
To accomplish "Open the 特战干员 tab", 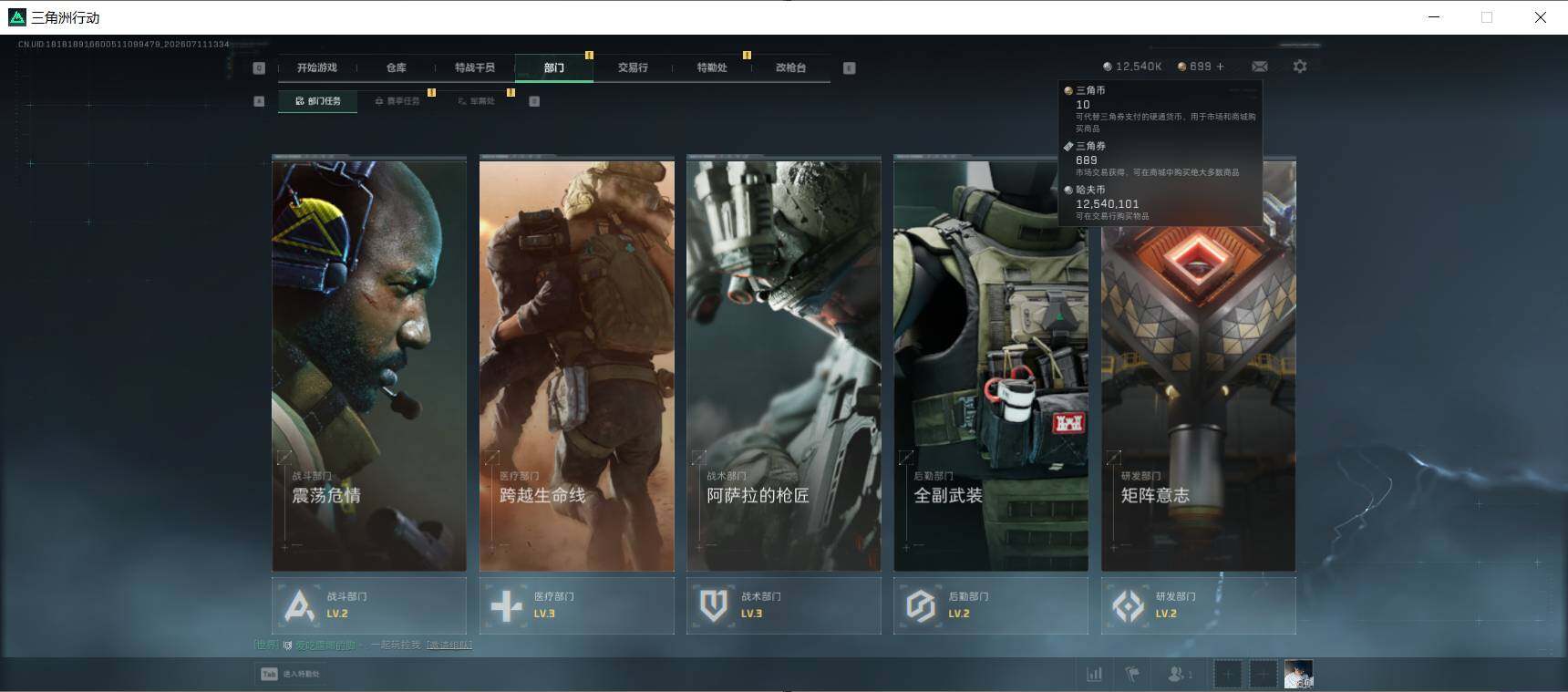I will click(x=475, y=67).
